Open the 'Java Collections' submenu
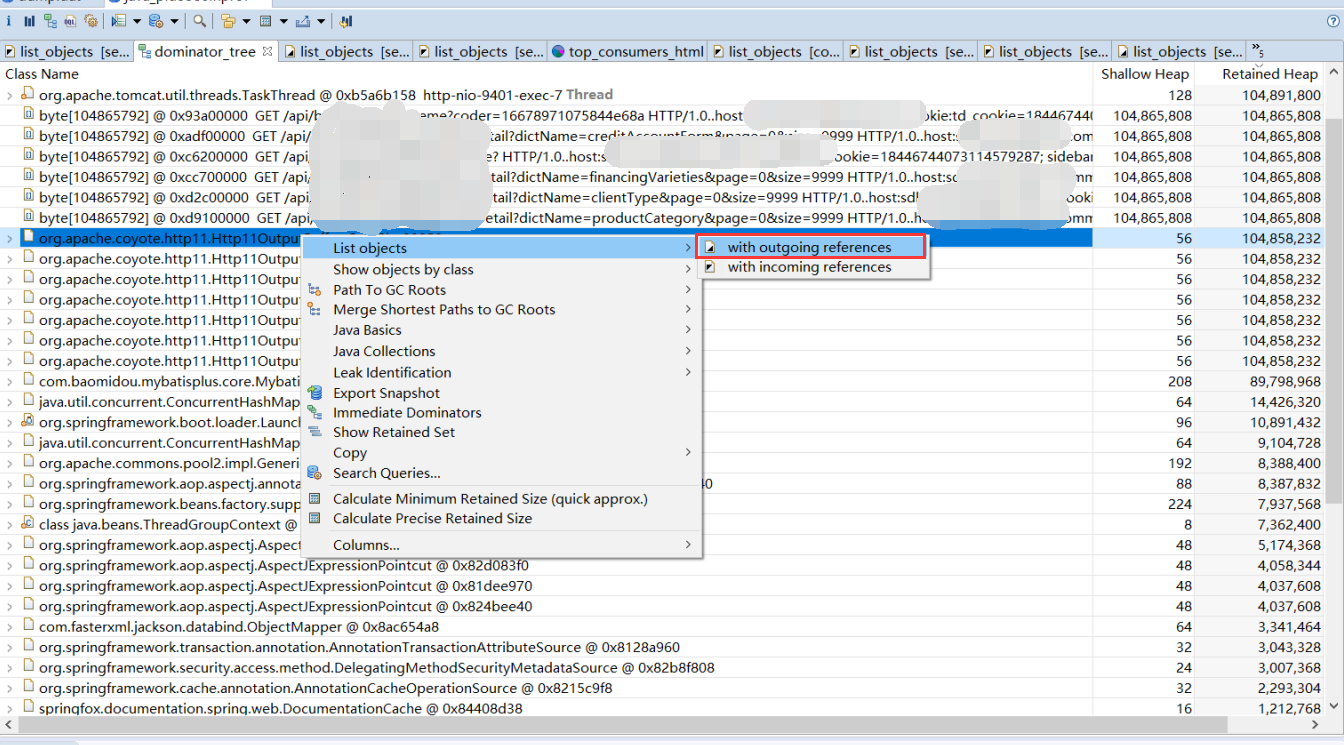This screenshot has height=745, width=1344. 500,351
